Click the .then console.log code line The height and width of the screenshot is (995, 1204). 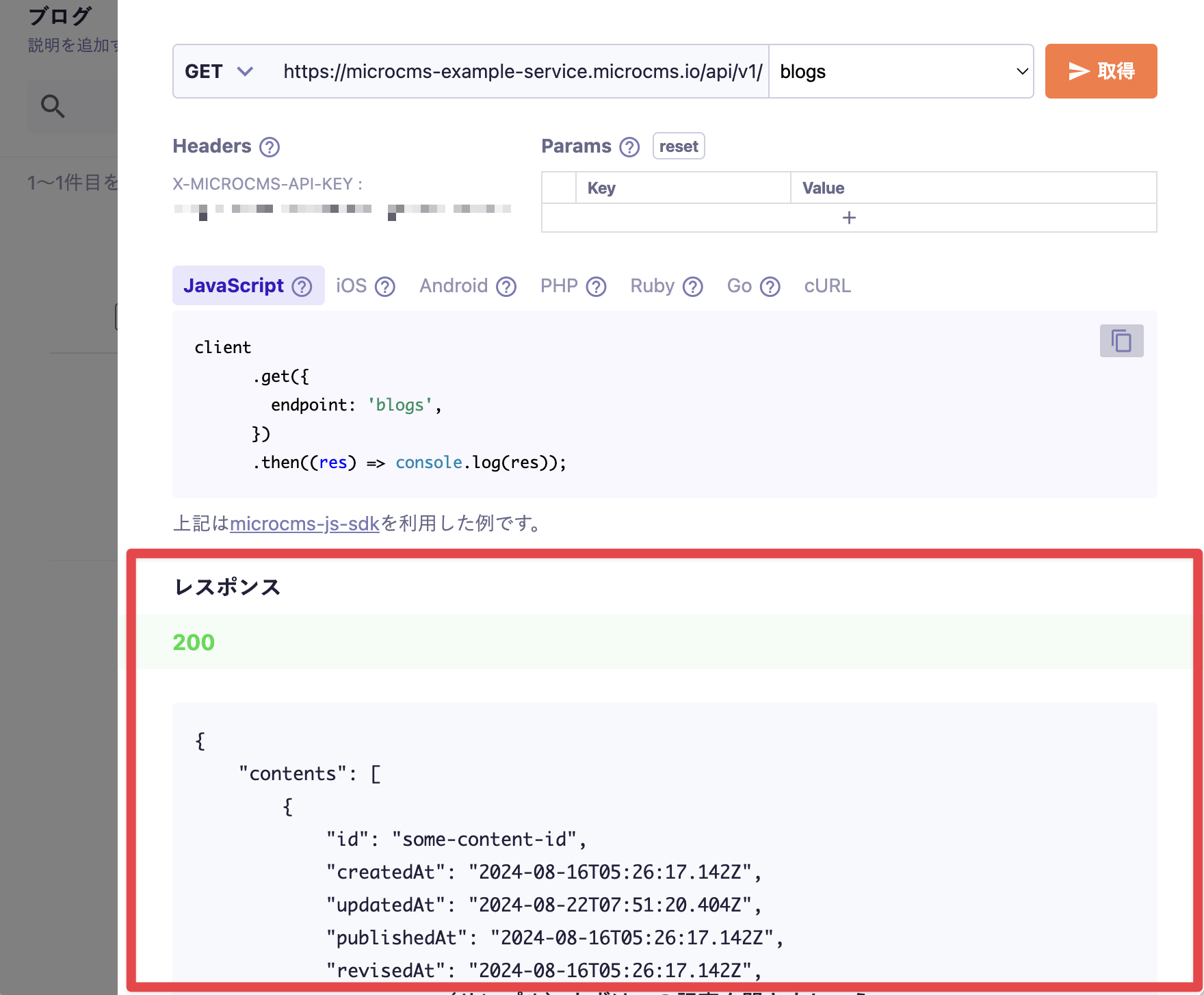tap(410, 463)
